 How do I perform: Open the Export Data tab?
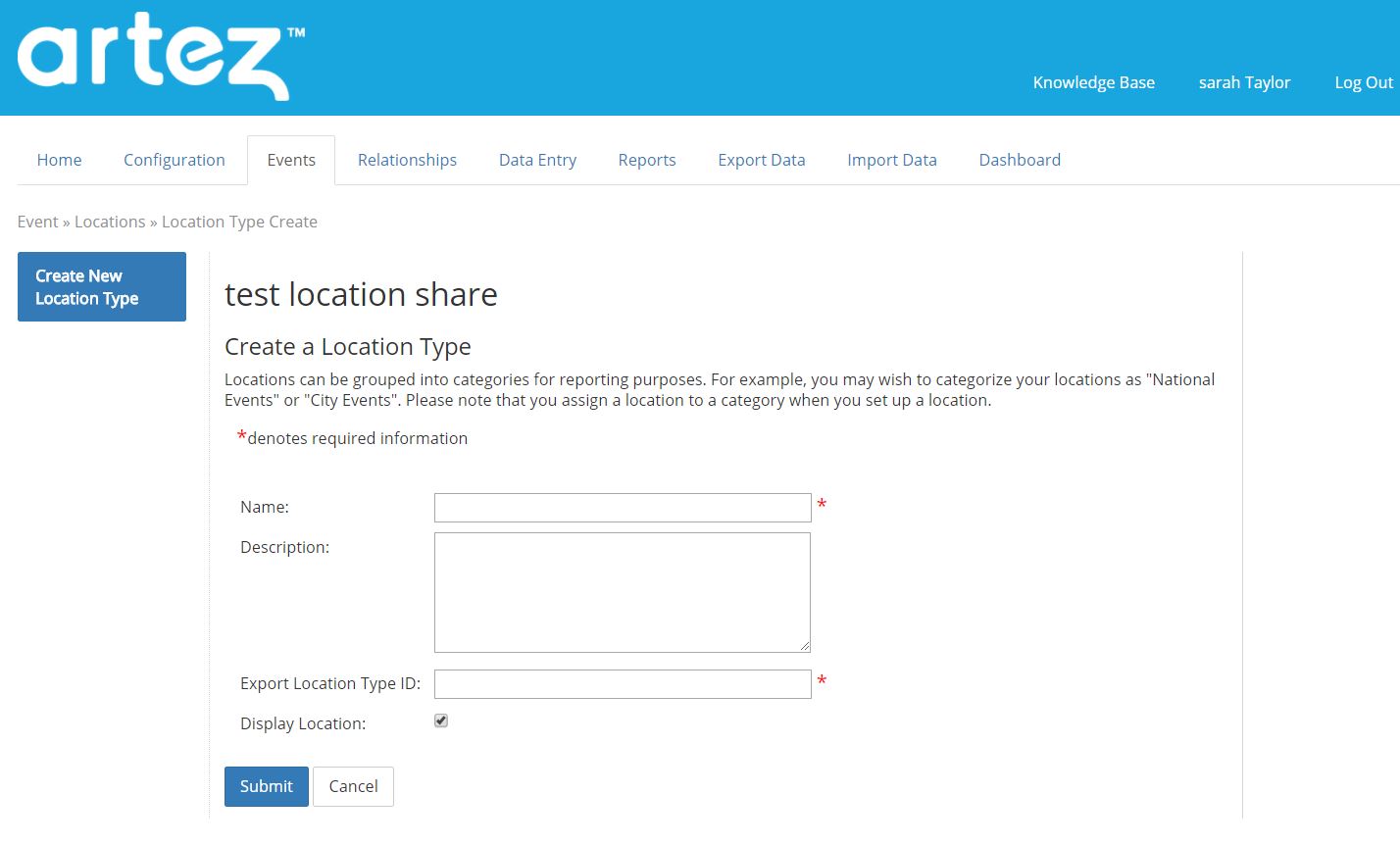tap(762, 160)
